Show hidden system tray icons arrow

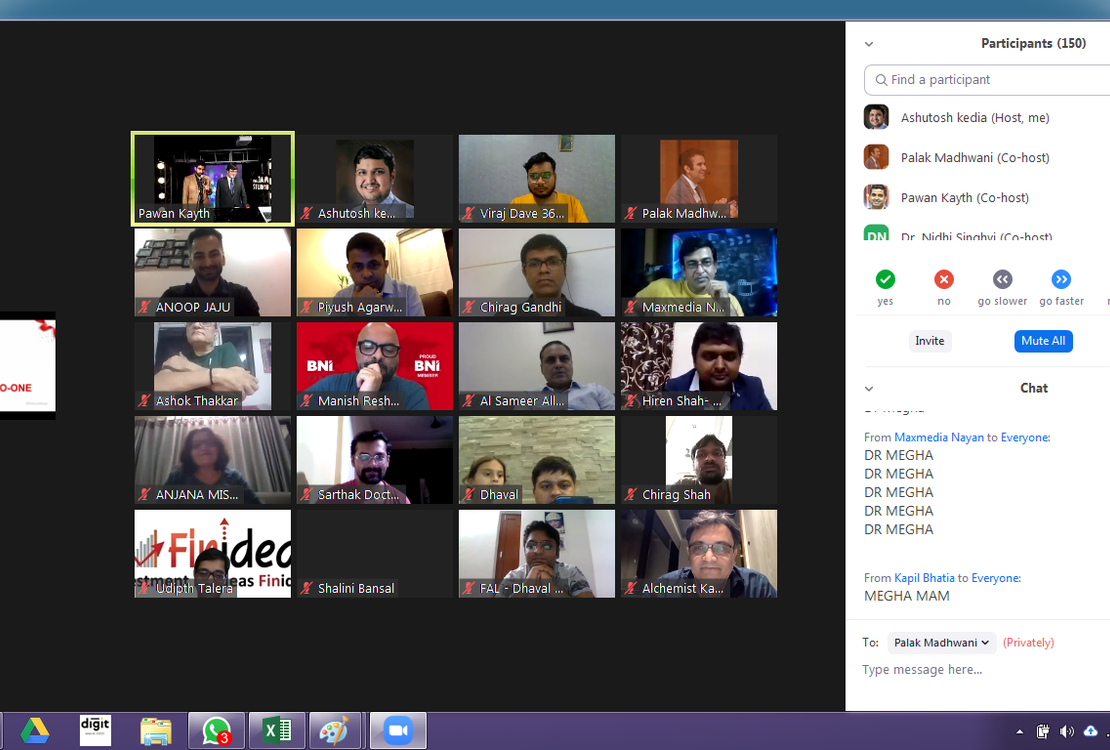coord(1020,732)
